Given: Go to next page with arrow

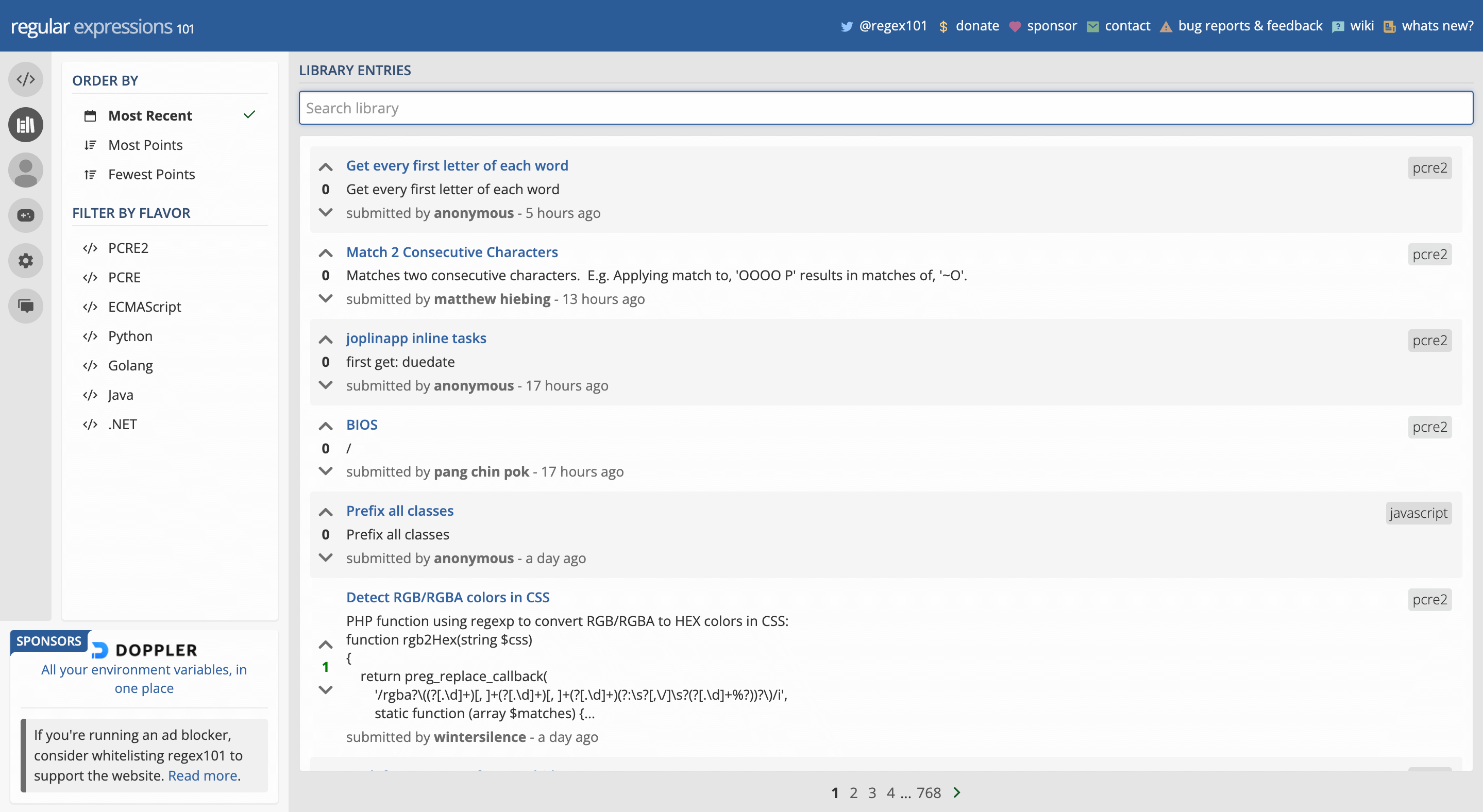Looking at the screenshot, I should tap(957, 792).
